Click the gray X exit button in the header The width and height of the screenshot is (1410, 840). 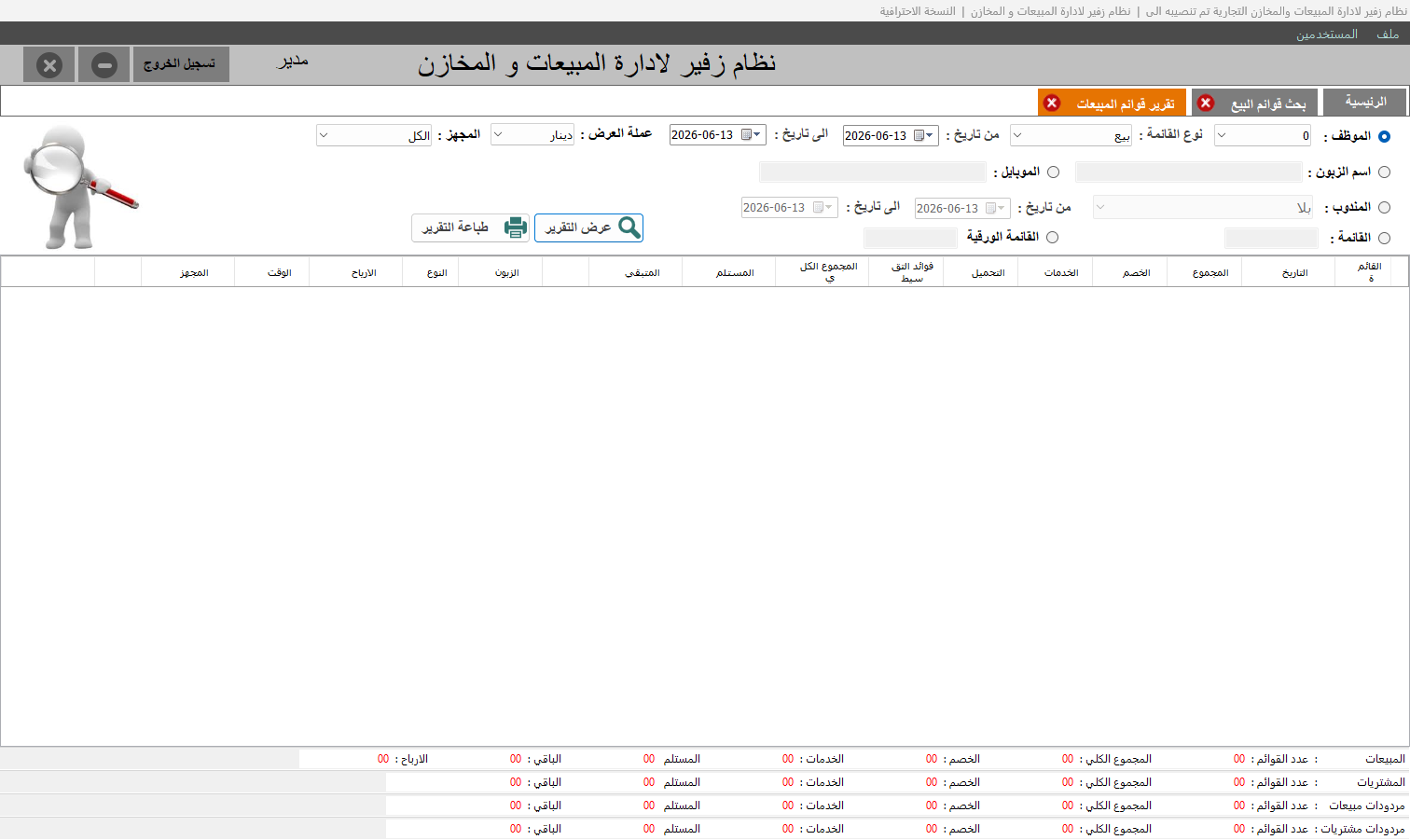[49, 65]
